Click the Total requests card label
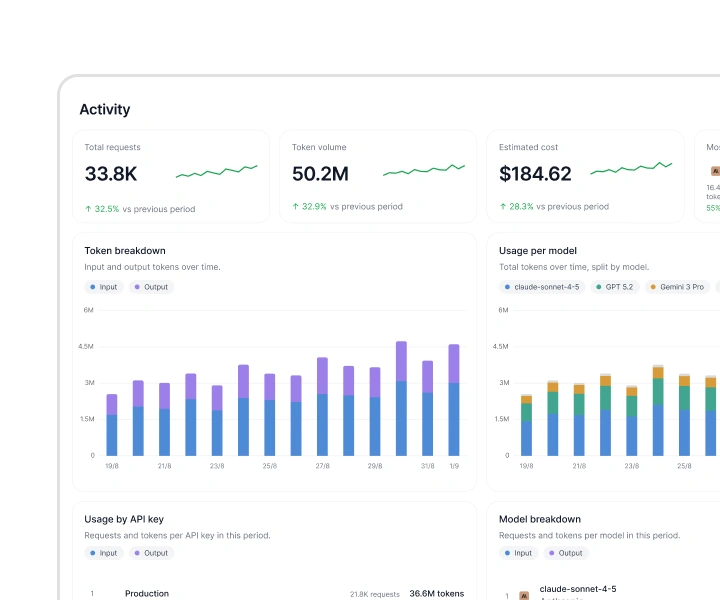The image size is (720, 600). [x=112, y=147]
